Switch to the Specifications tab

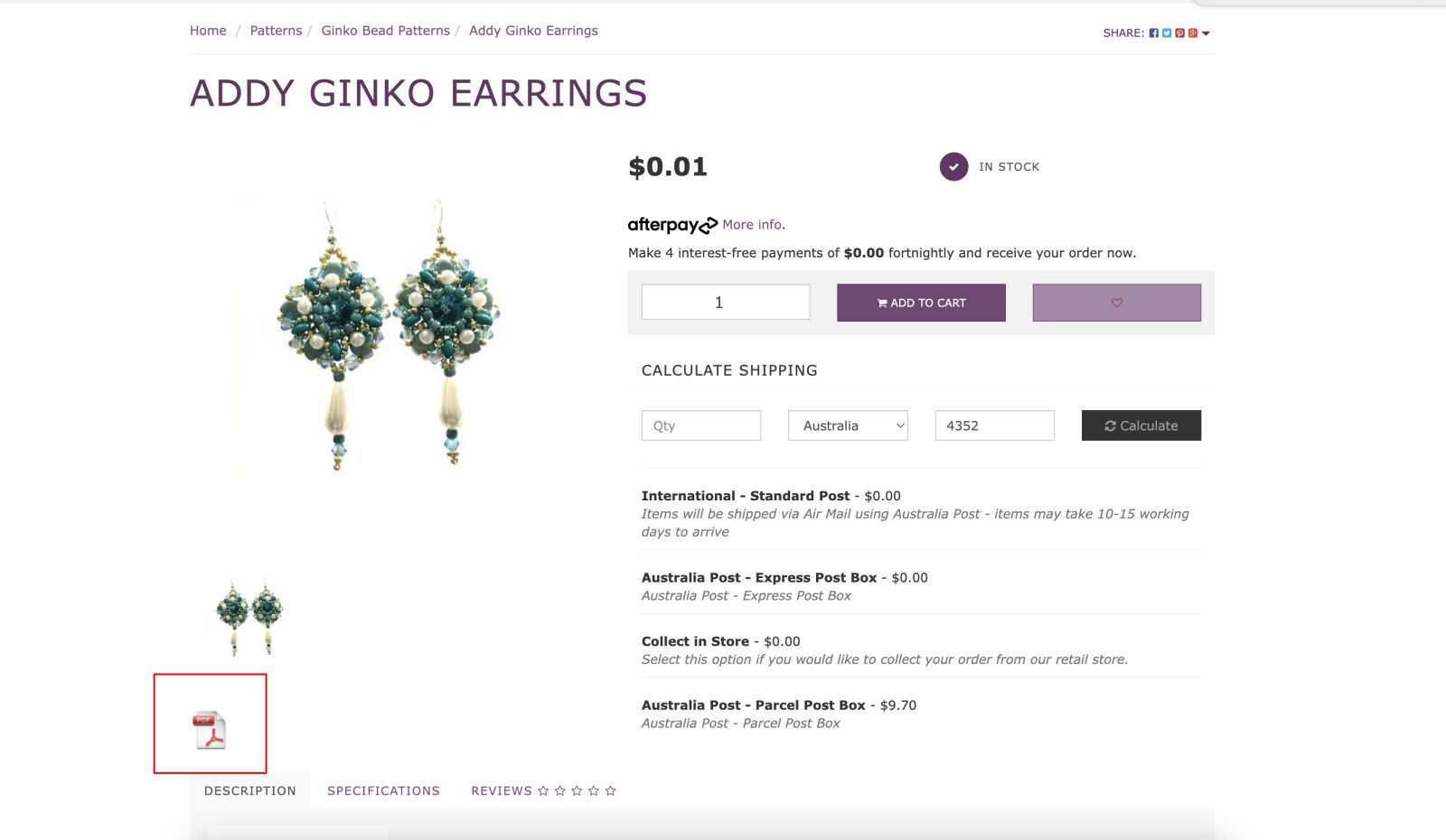pyautogui.click(x=383, y=790)
